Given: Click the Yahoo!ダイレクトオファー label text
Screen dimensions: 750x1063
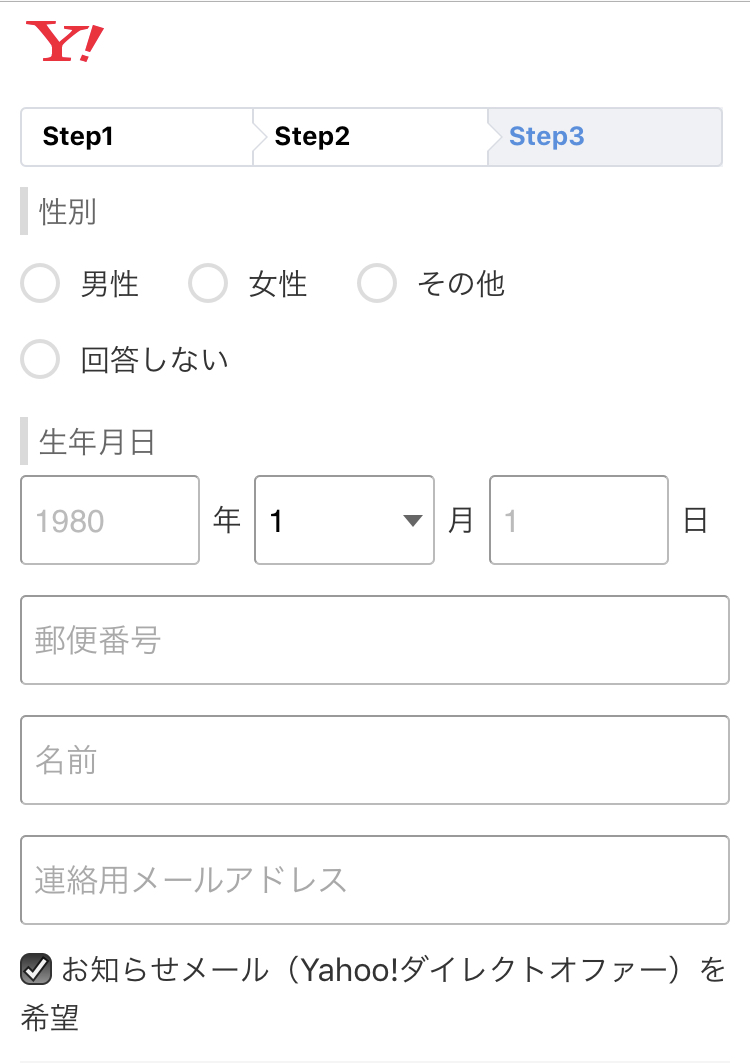Looking at the screenshot, I should tap(484, 969).
